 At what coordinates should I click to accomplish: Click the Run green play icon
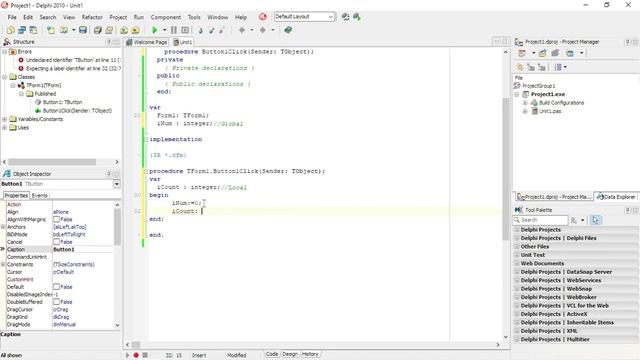155,30
